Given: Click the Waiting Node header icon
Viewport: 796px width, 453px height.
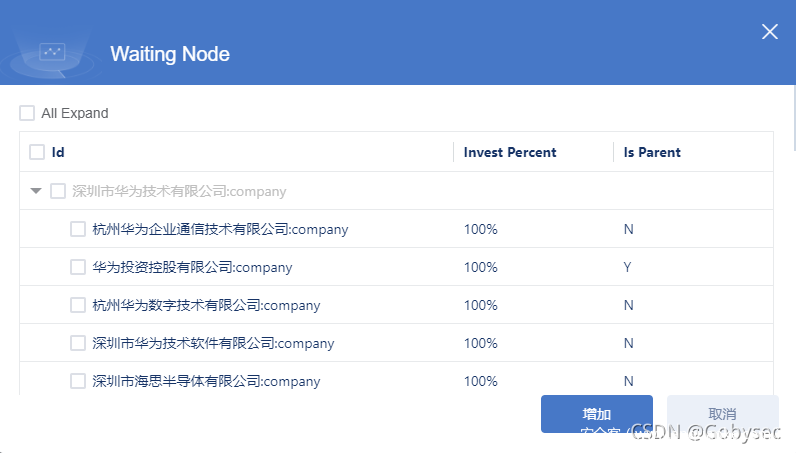Looking at the screenshot, I should 52,53.
